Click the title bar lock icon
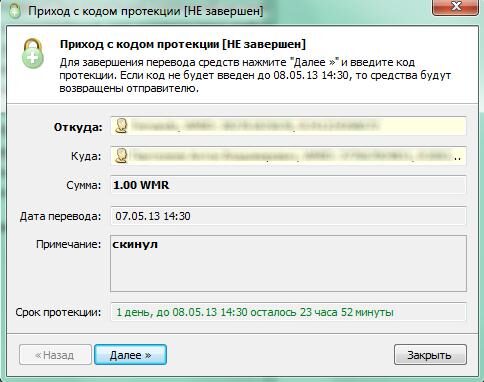This screenshot has height=382, width=484. (15, 11)
